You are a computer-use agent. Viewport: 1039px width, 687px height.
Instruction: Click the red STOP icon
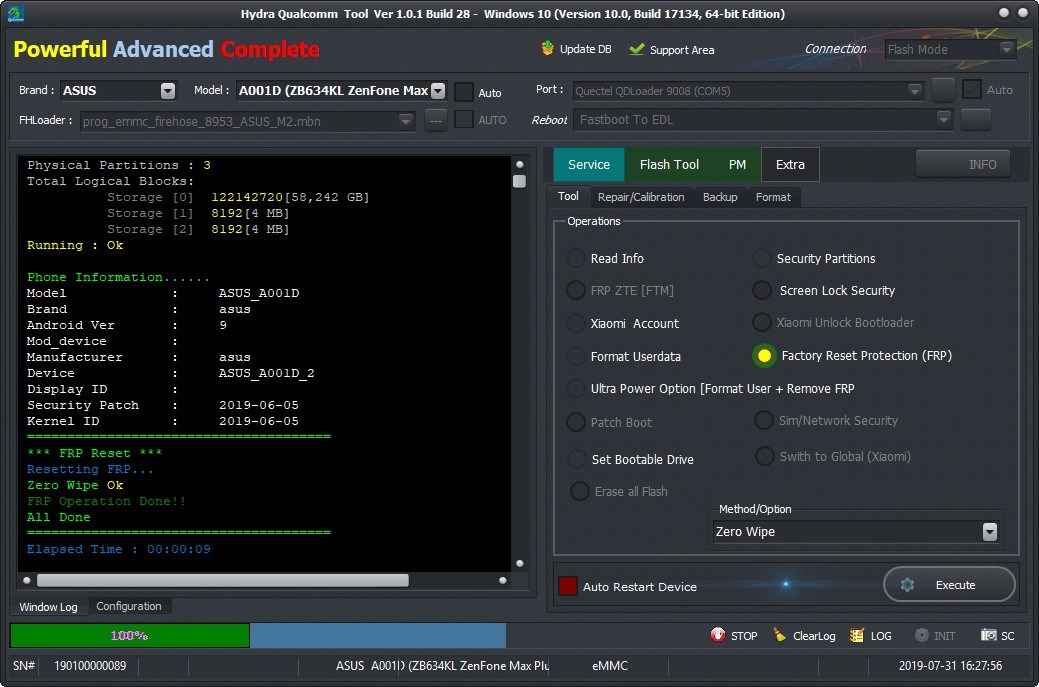coord(718,635)
